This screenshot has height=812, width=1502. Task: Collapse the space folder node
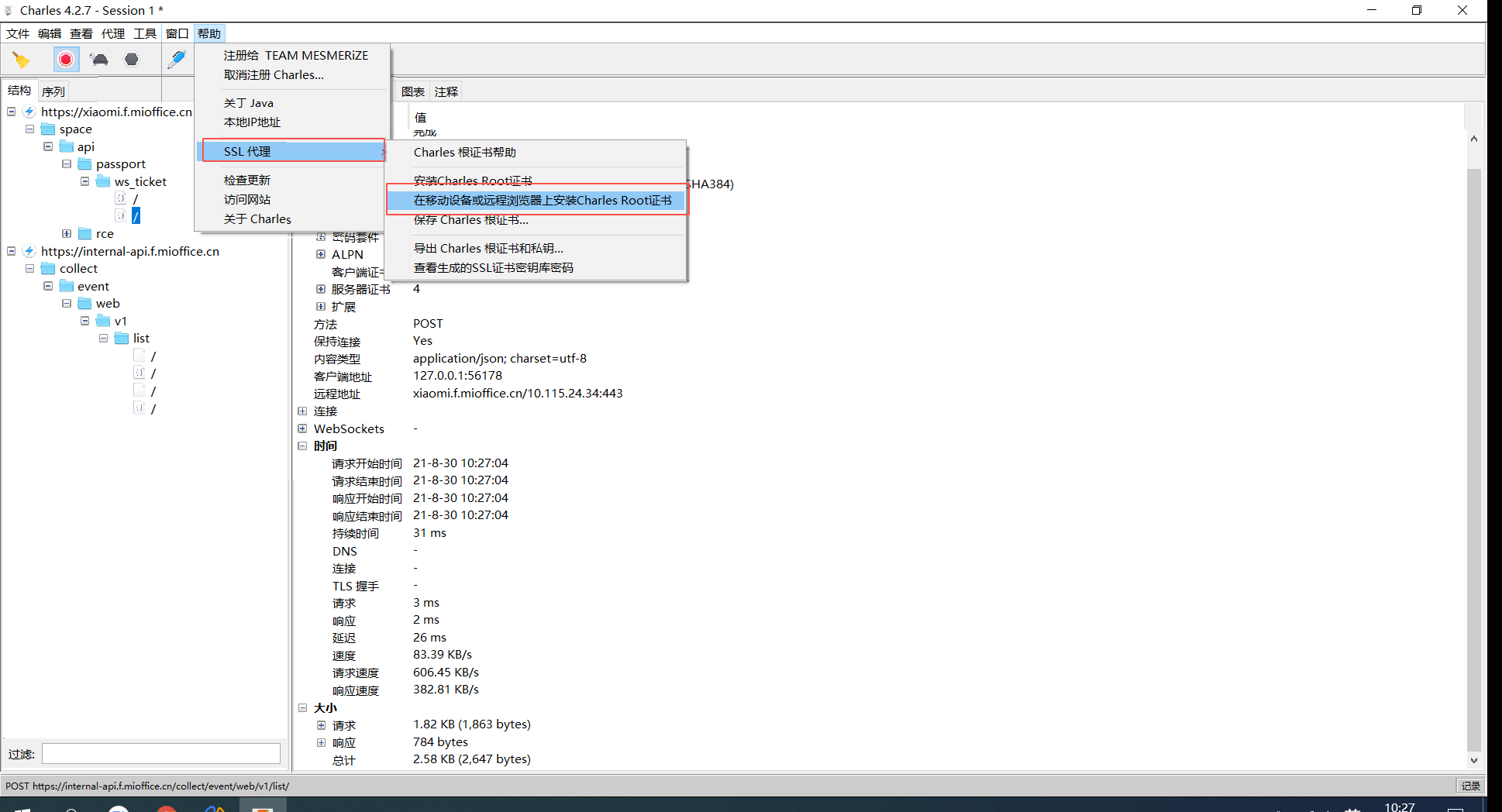[29, 129]
